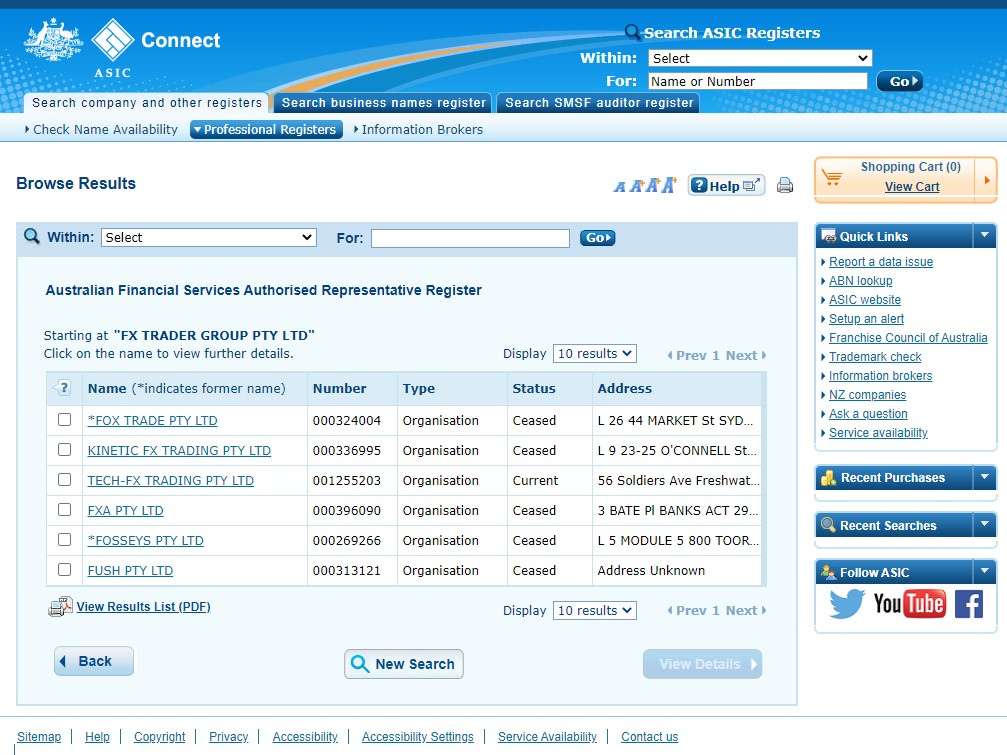Click the New Search button

tap(404, 664)
